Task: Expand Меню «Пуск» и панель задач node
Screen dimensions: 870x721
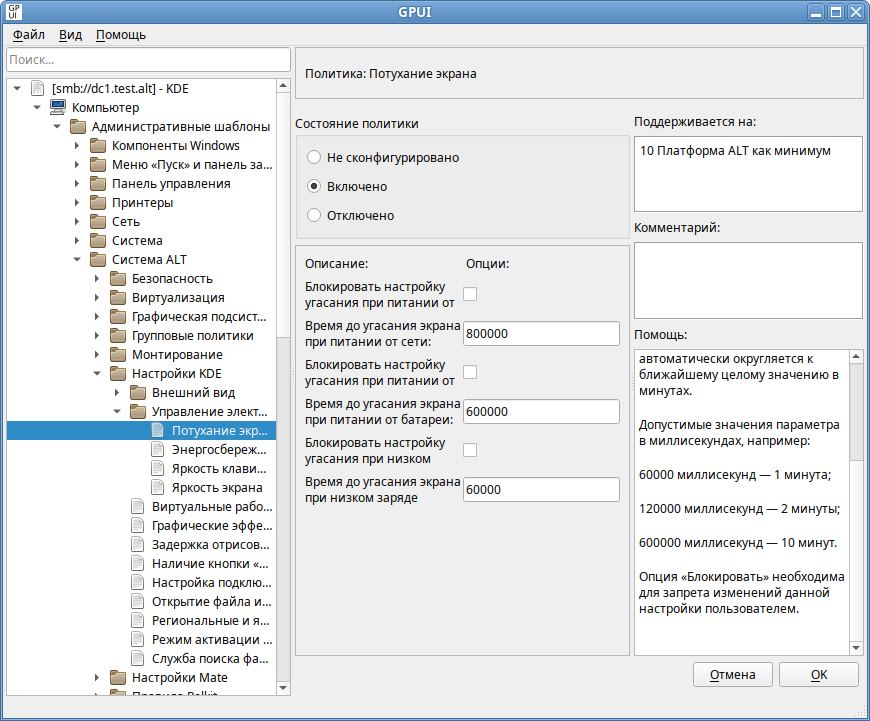Action: (77, 164)
